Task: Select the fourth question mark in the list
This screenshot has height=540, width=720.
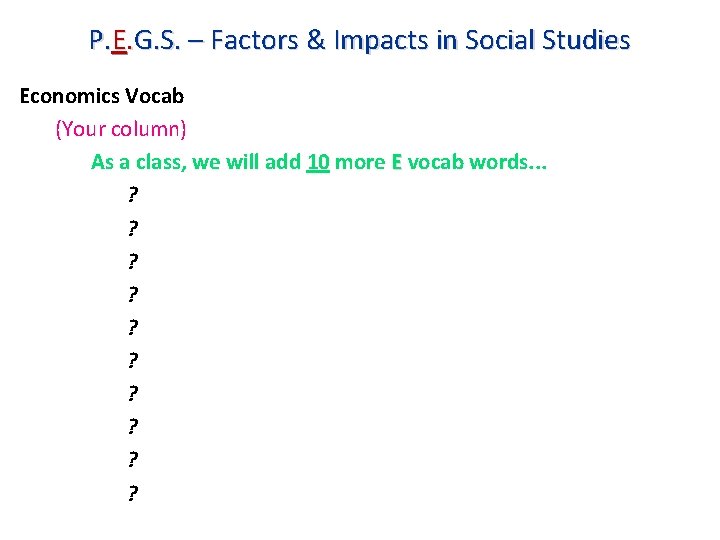Action: coord(133,294)
